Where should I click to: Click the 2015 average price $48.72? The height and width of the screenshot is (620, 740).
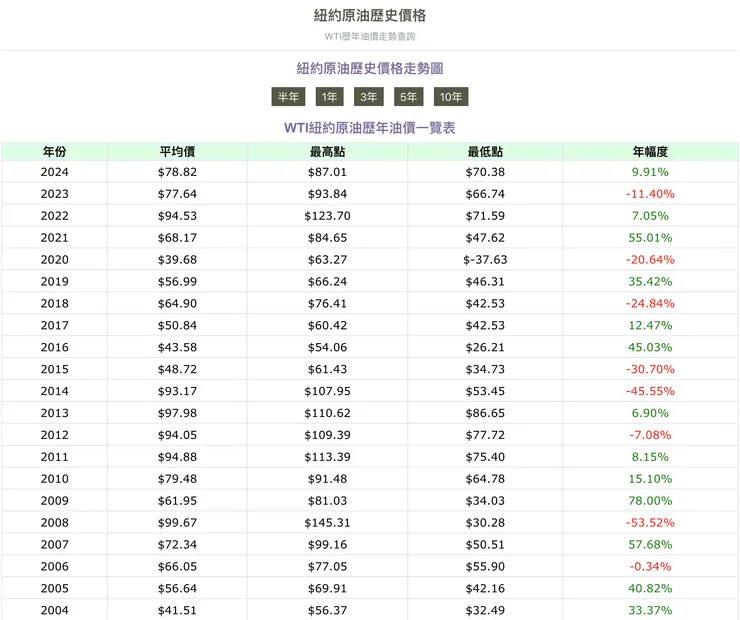(x=177, y=369)
